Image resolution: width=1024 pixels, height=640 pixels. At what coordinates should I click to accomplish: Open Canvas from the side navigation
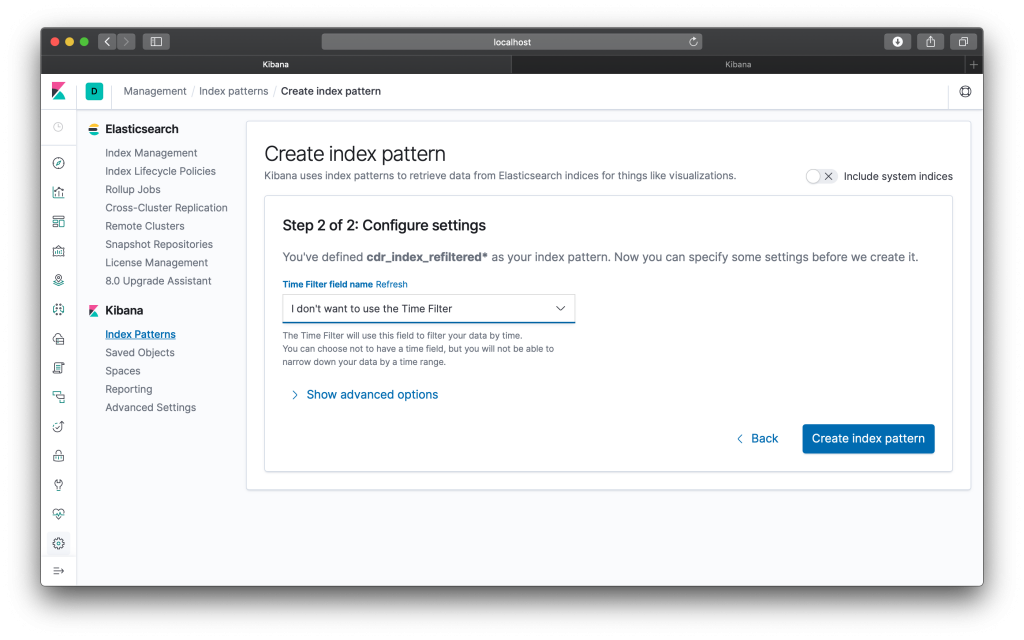59,251
